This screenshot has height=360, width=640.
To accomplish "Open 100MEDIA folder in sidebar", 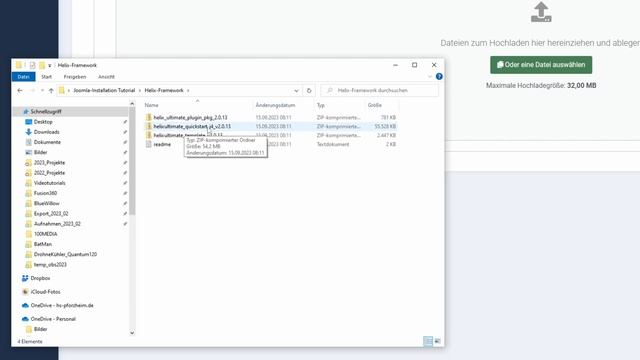I will pos(45,234).
